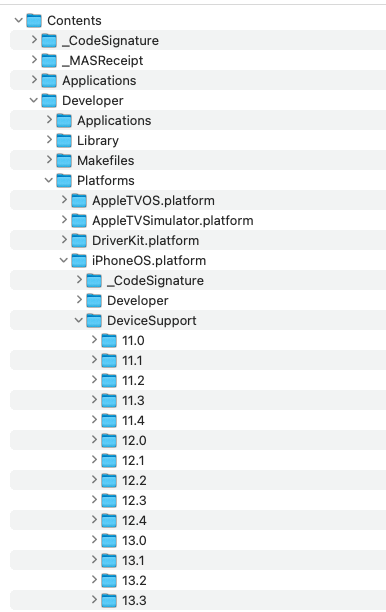Click the '12.1' folder name
The height and width of the screenshot is (612, 386).
tap(133, 461)
